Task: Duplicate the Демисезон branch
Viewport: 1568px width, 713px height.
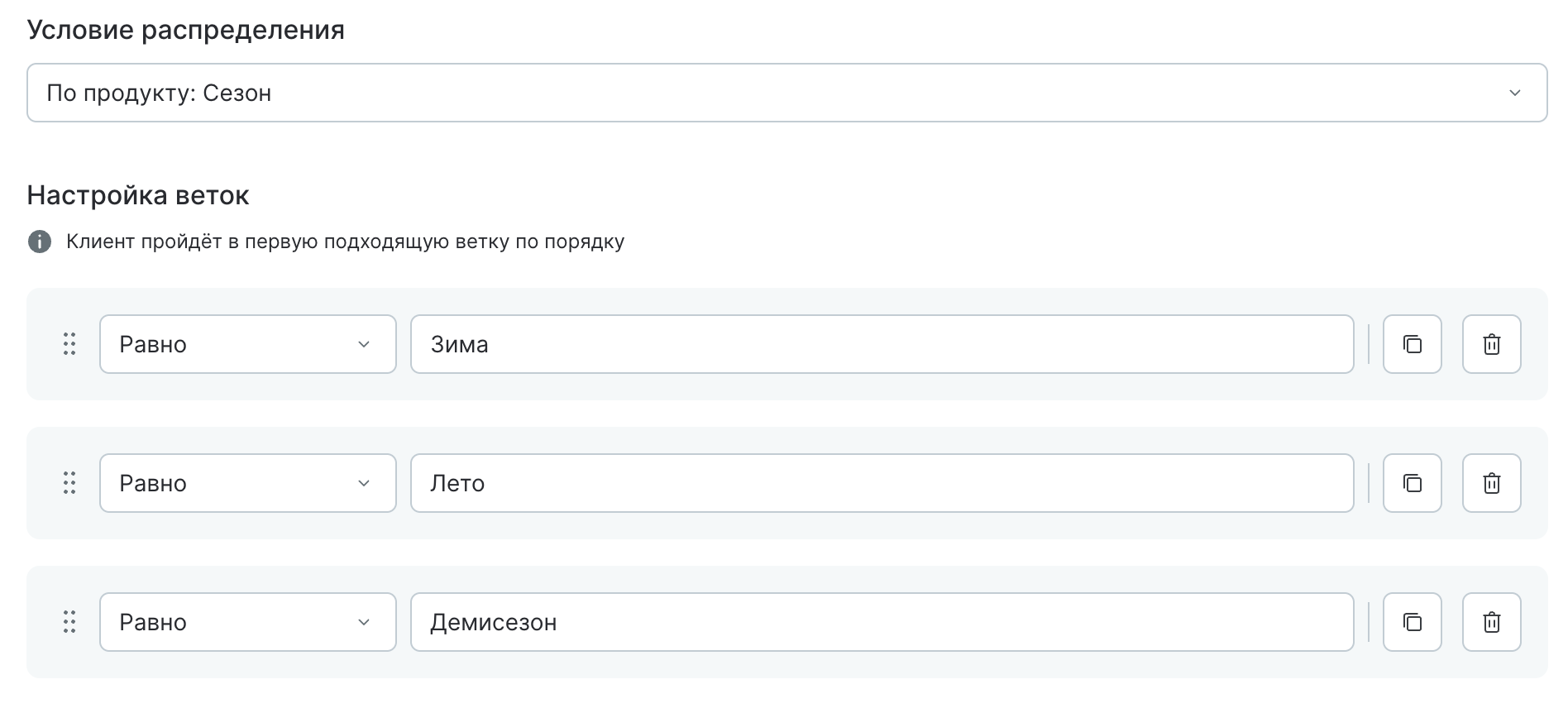Action: coord(1413,622)
